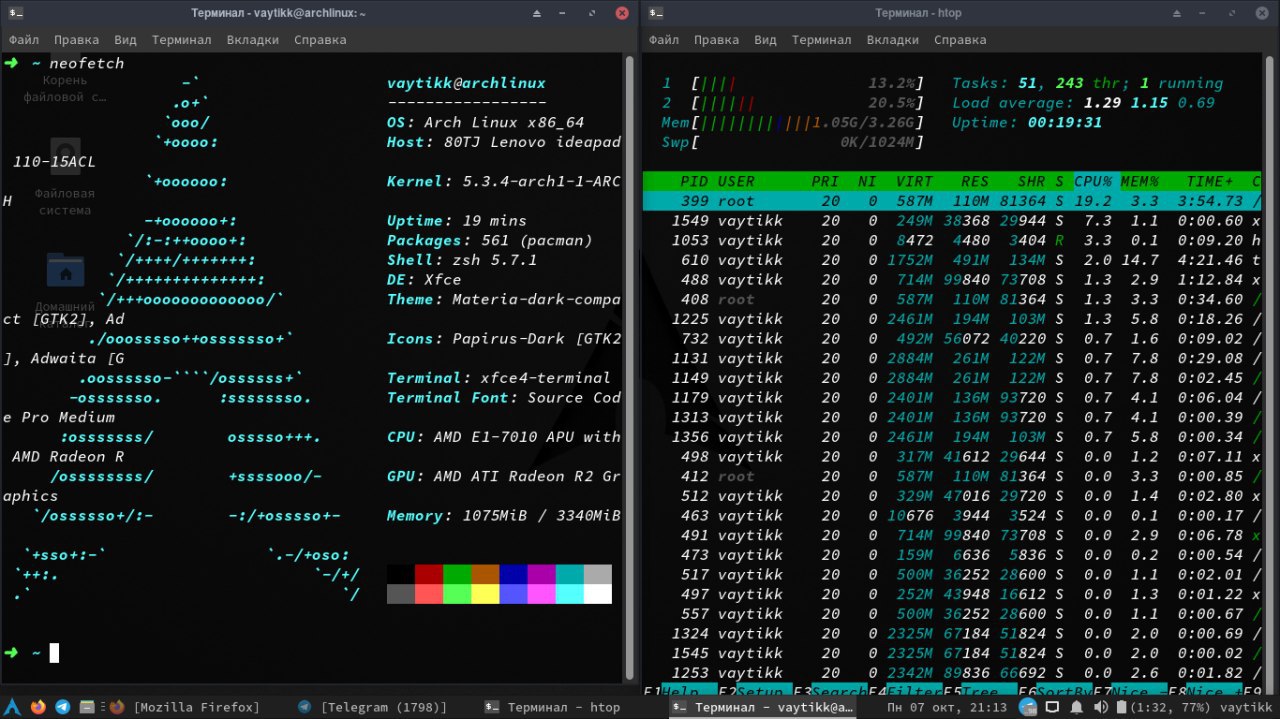This screenshot has height=719, width=1280.
Task: Click the shell prompt cursor in left terminal
Action: 55,653
